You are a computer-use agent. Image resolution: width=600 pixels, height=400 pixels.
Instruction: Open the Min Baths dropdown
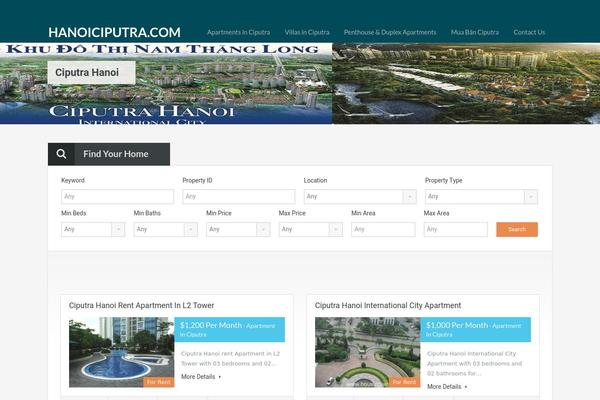click(166, 229)
